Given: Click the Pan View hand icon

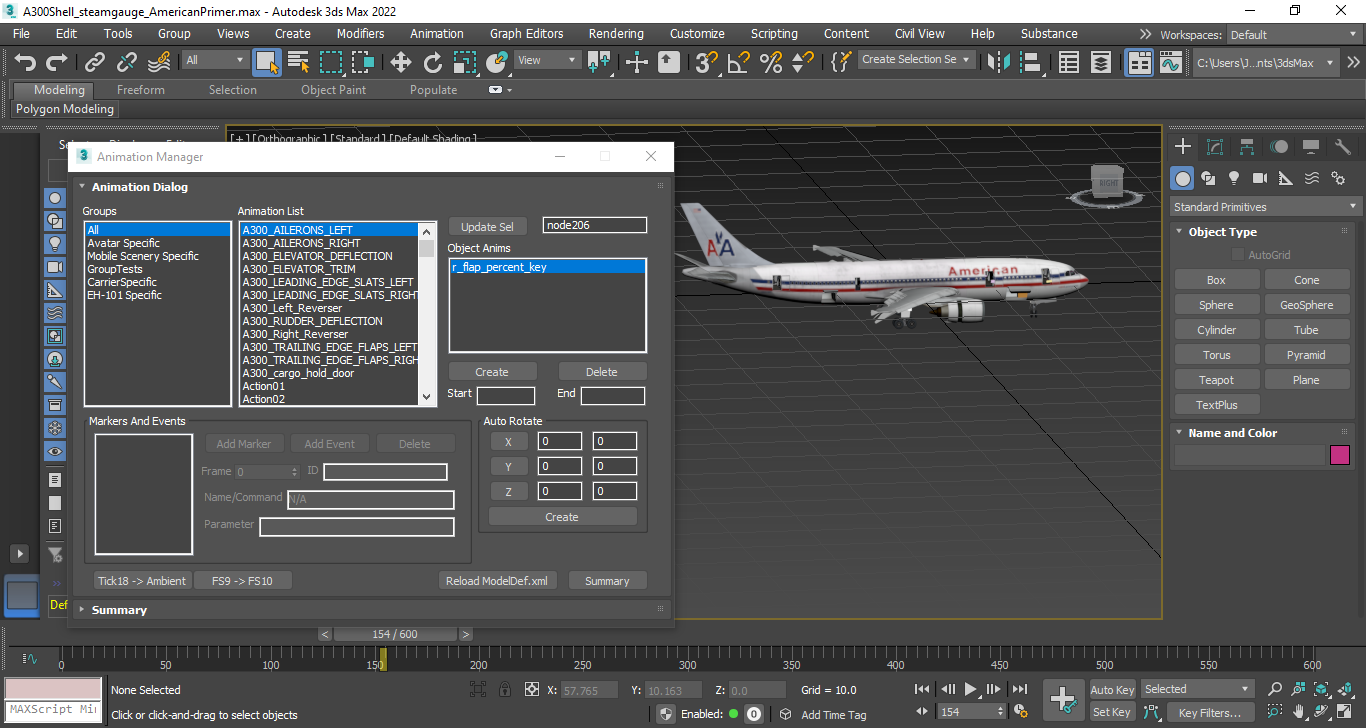Looking at the screenshot, I should tap(1298, 712).
